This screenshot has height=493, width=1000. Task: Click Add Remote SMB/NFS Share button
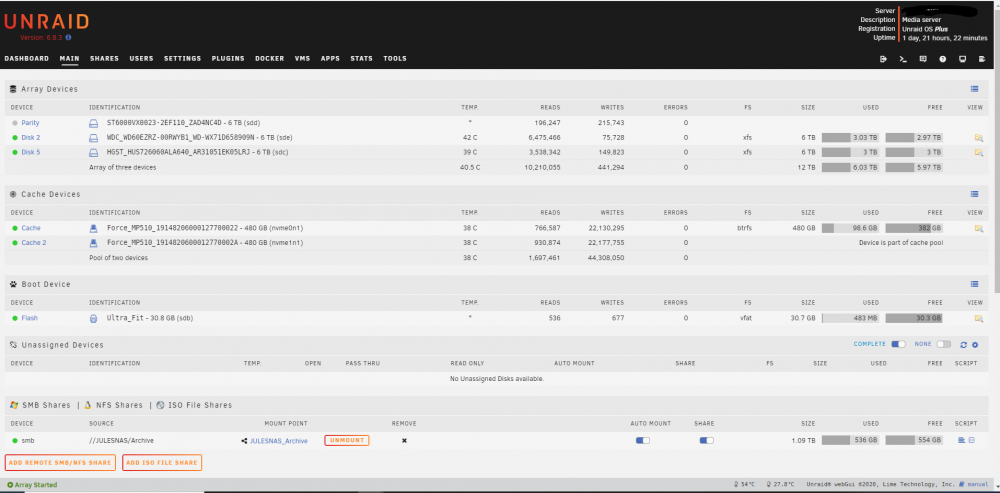click(x=61, y=462)
